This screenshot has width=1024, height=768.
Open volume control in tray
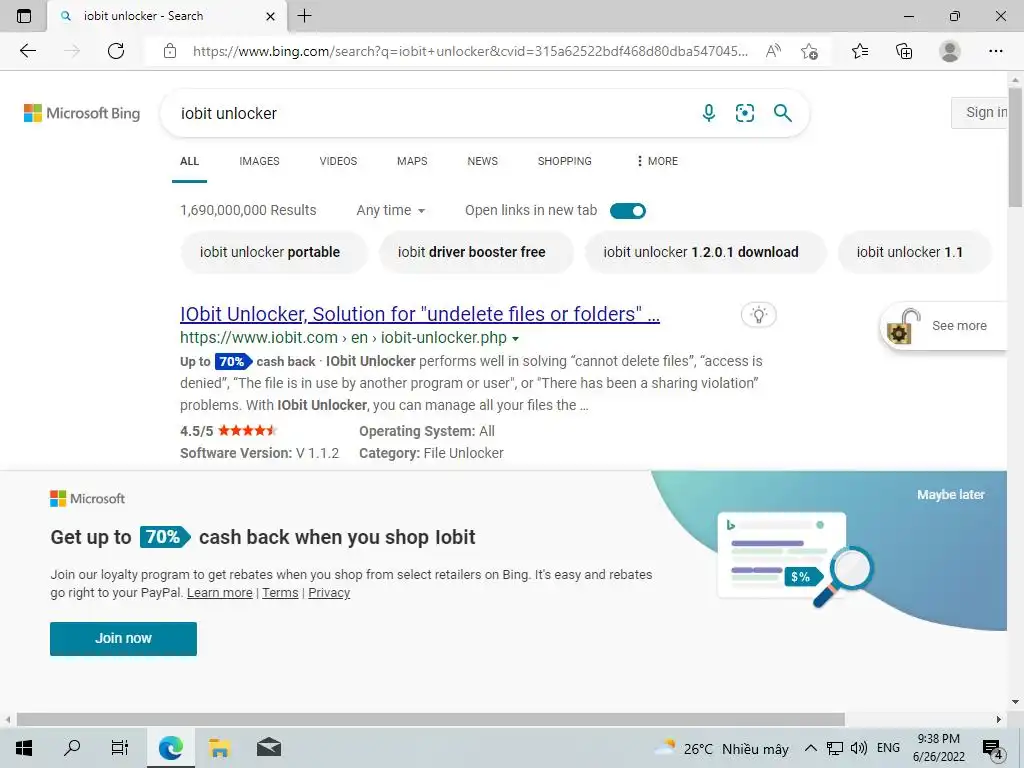pyautogui.click(x=859, y=748)
